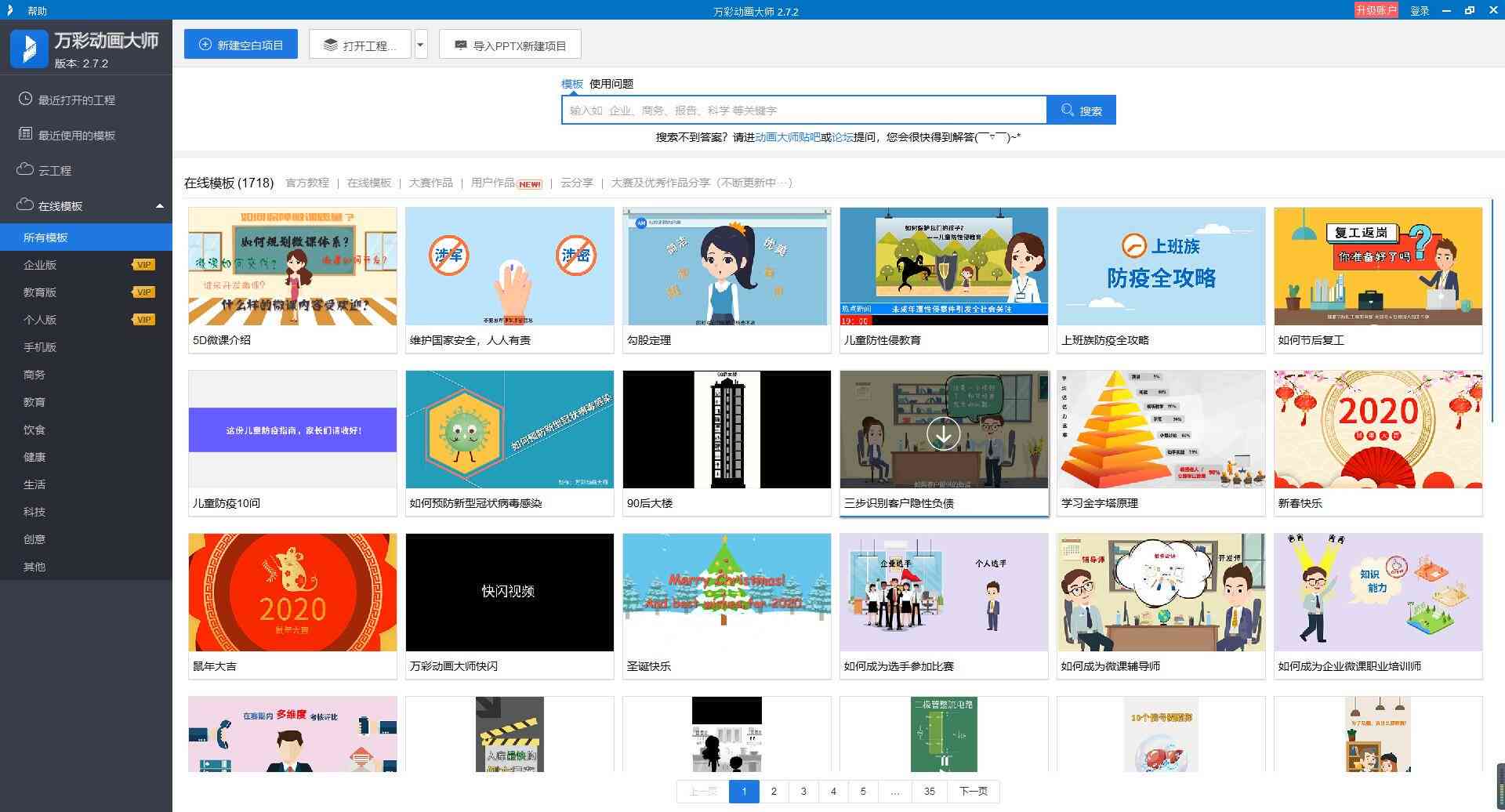The width and height of the screenshot is (1505, 812).
Task: Select 教育版 category
Action: click(x=86, y=292)
